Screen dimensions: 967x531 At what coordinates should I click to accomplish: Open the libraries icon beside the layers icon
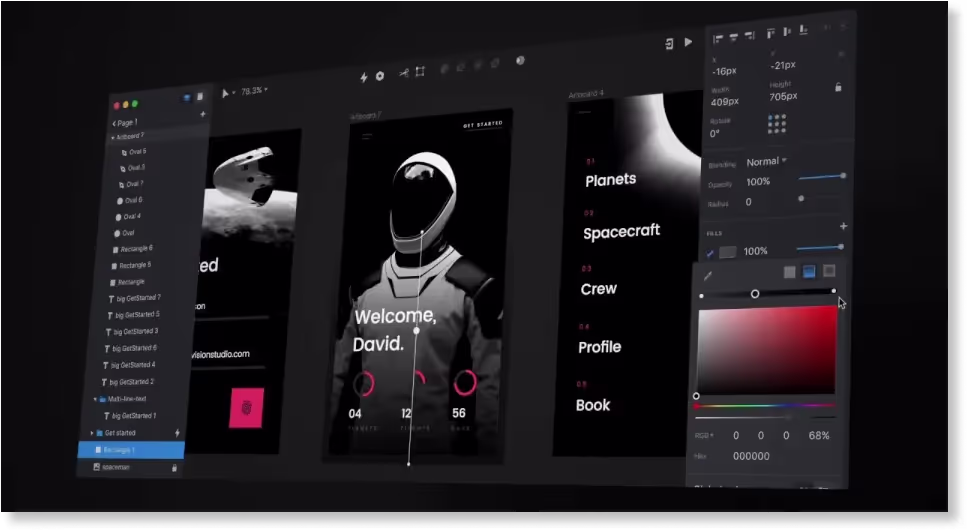click(200, 97)
